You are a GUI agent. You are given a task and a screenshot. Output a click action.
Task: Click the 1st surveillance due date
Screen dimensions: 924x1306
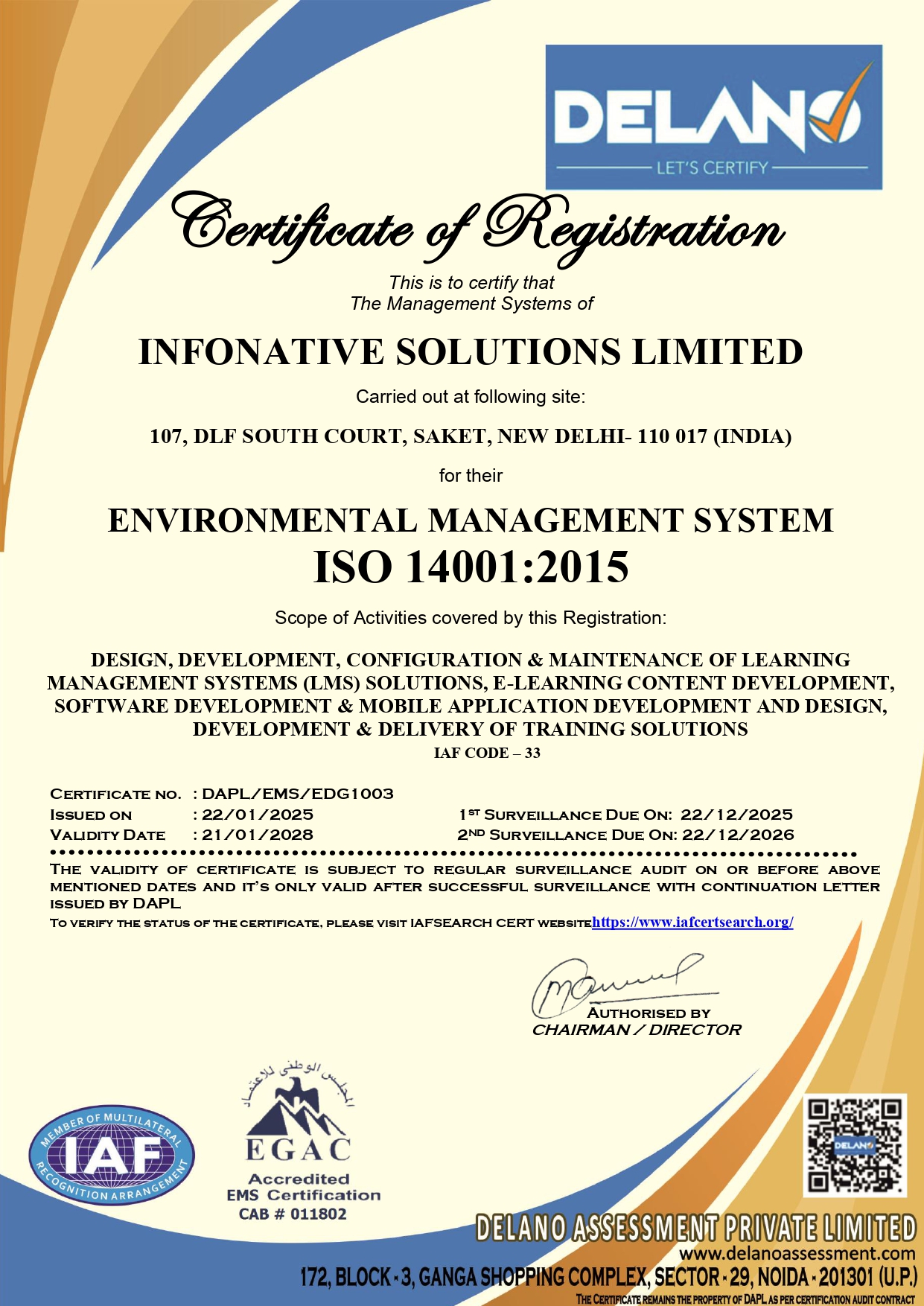736,815
